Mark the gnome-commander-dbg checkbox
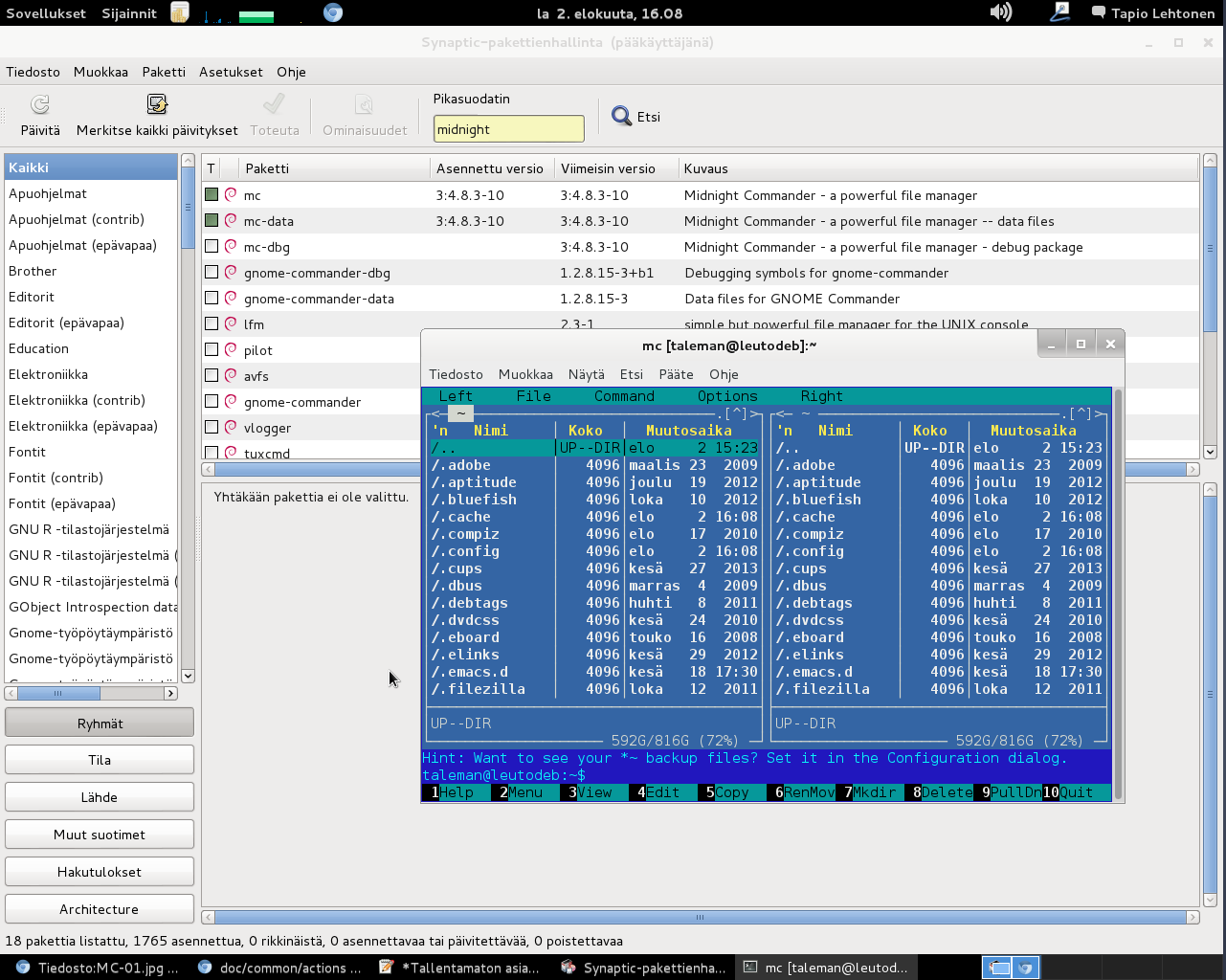 [x=212, y=272]
